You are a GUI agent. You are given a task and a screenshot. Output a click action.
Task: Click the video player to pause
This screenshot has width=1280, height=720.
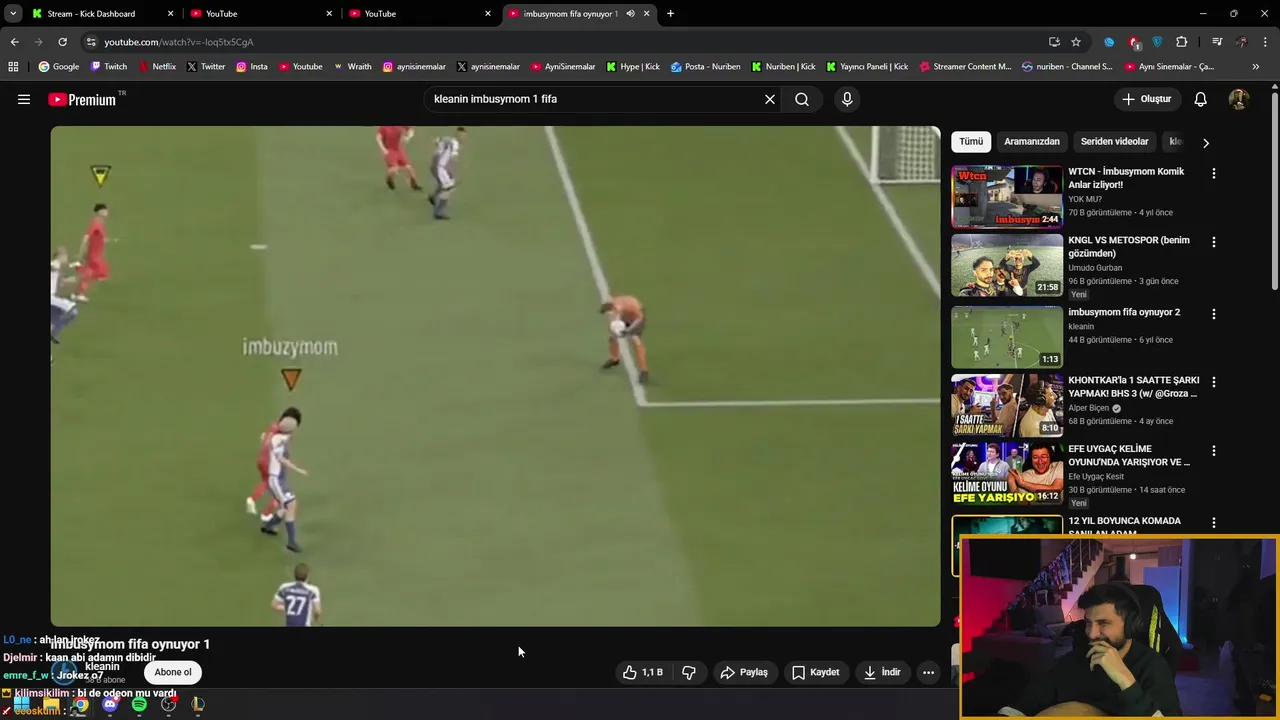[x=495, y=376]
